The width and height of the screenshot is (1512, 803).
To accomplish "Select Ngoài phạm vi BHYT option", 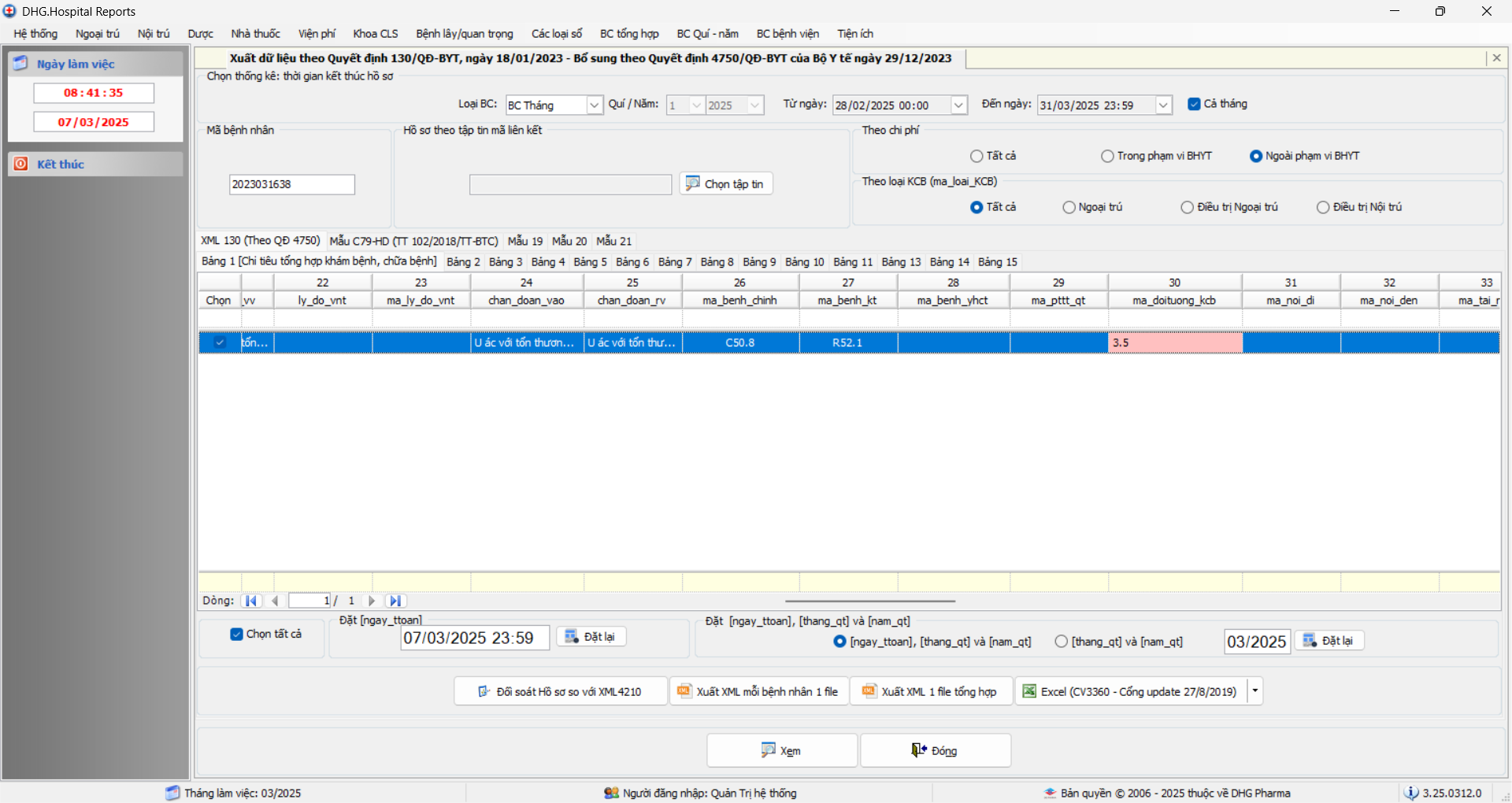I will coord(1256,156).
